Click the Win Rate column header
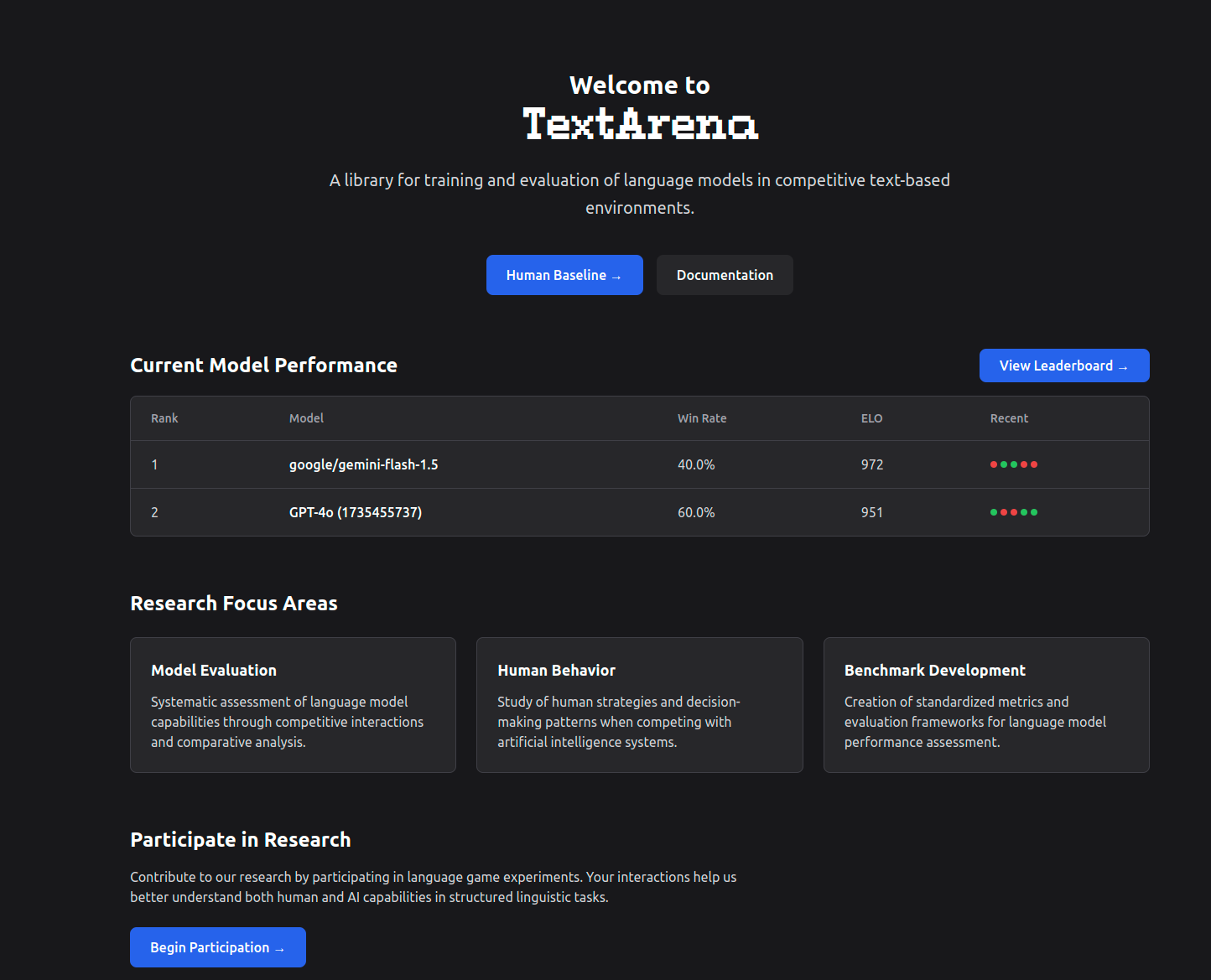This screenshot has width=1211, height=980. tap(702, 418)
